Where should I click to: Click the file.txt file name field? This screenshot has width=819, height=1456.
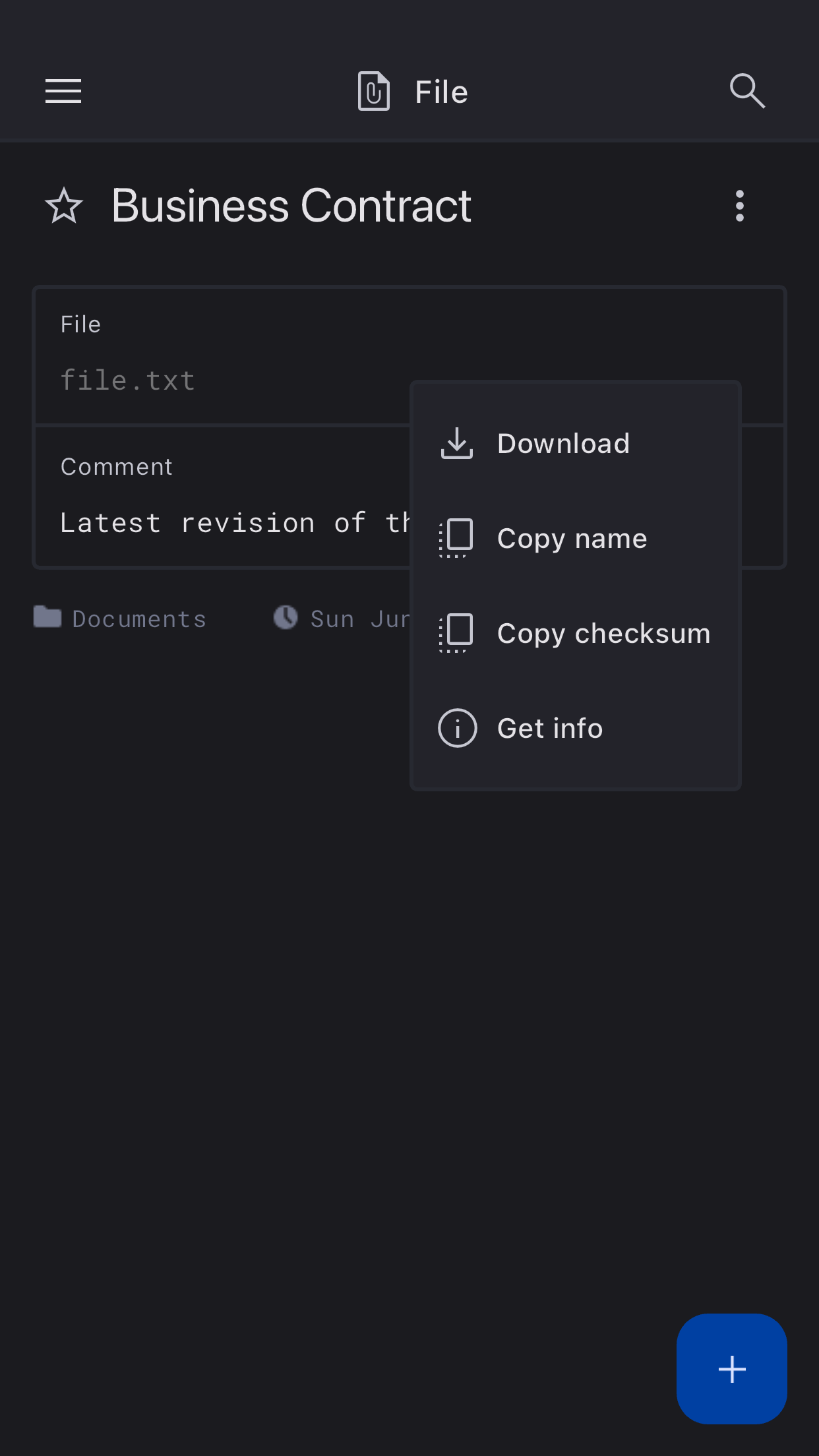click(128, 380)
